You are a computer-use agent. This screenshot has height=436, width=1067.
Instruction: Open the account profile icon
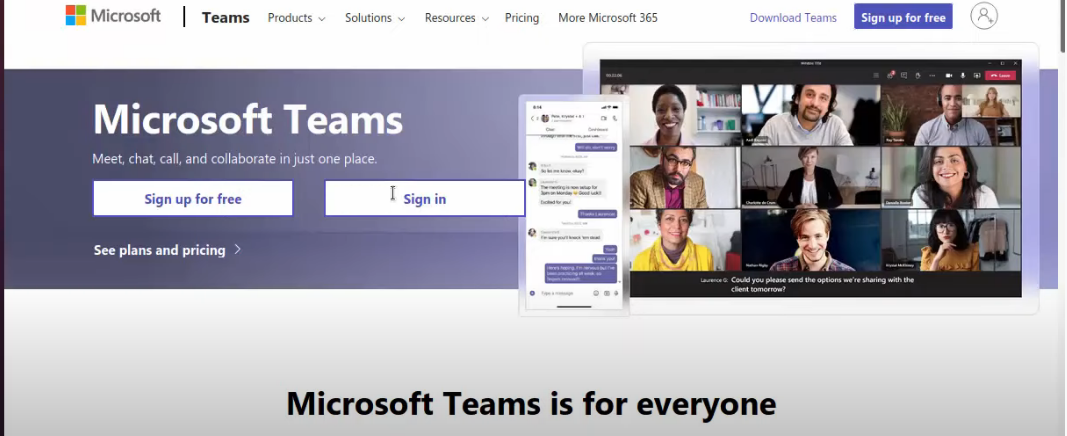[984, 16]
